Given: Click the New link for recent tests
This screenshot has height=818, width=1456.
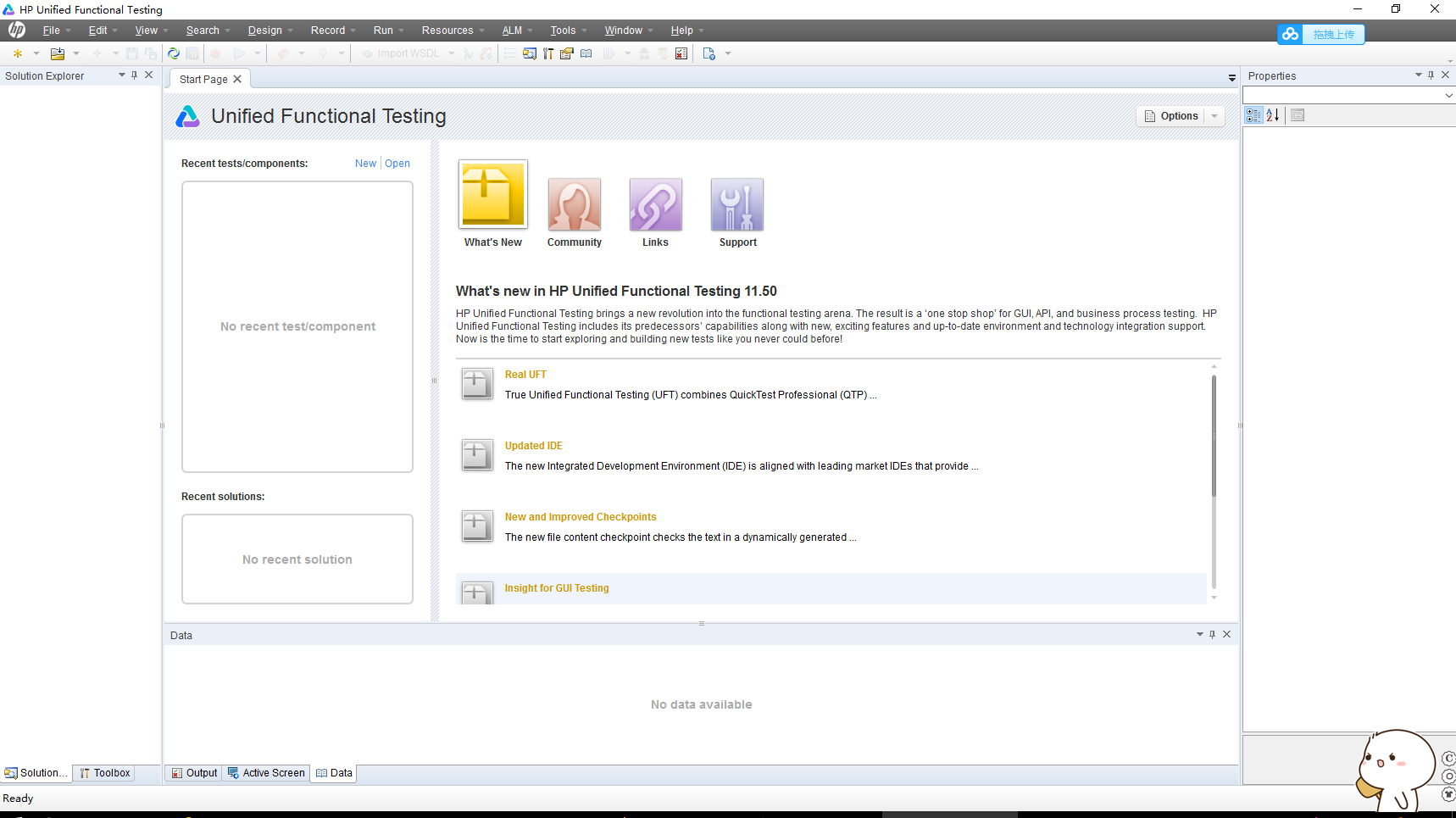Looking at the screenshot, I should [365, 164].
